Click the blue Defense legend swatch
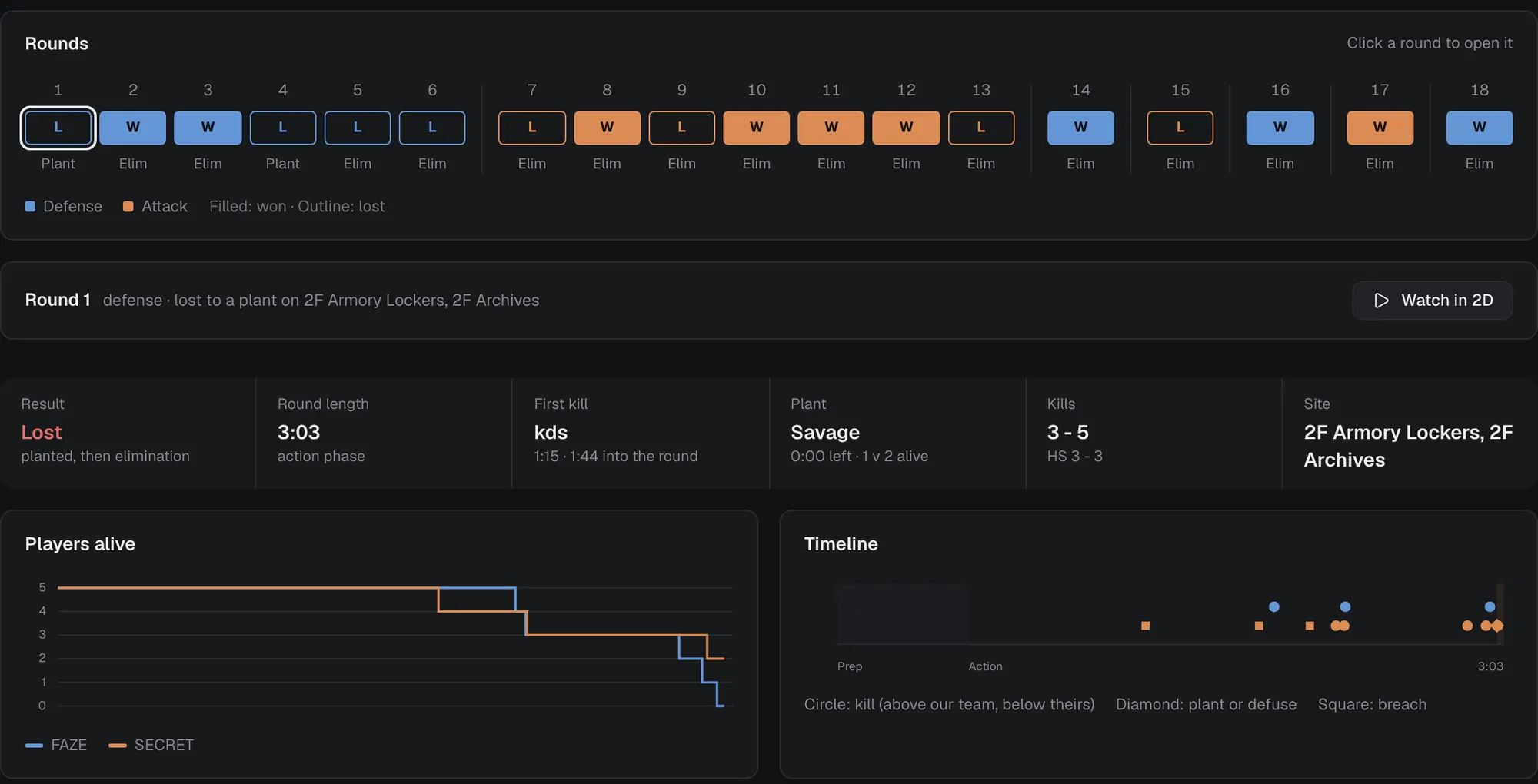The width and height of the screenshot is (1538, 784). (x=30, y=206)
